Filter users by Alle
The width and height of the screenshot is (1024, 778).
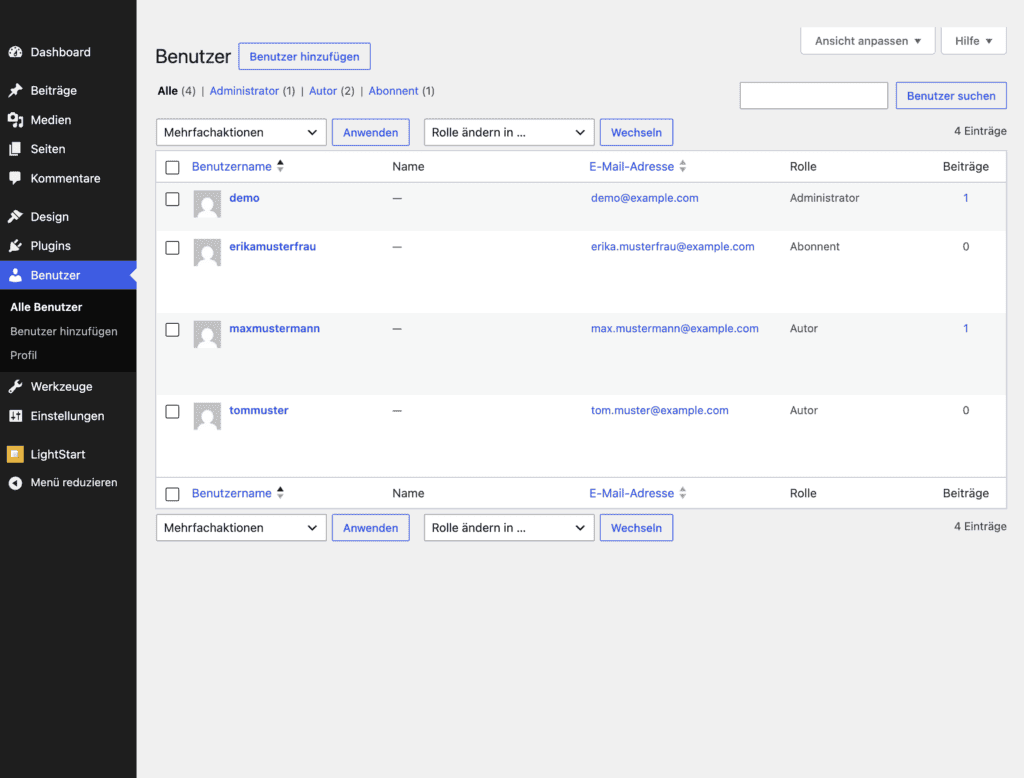pos(167,91)
